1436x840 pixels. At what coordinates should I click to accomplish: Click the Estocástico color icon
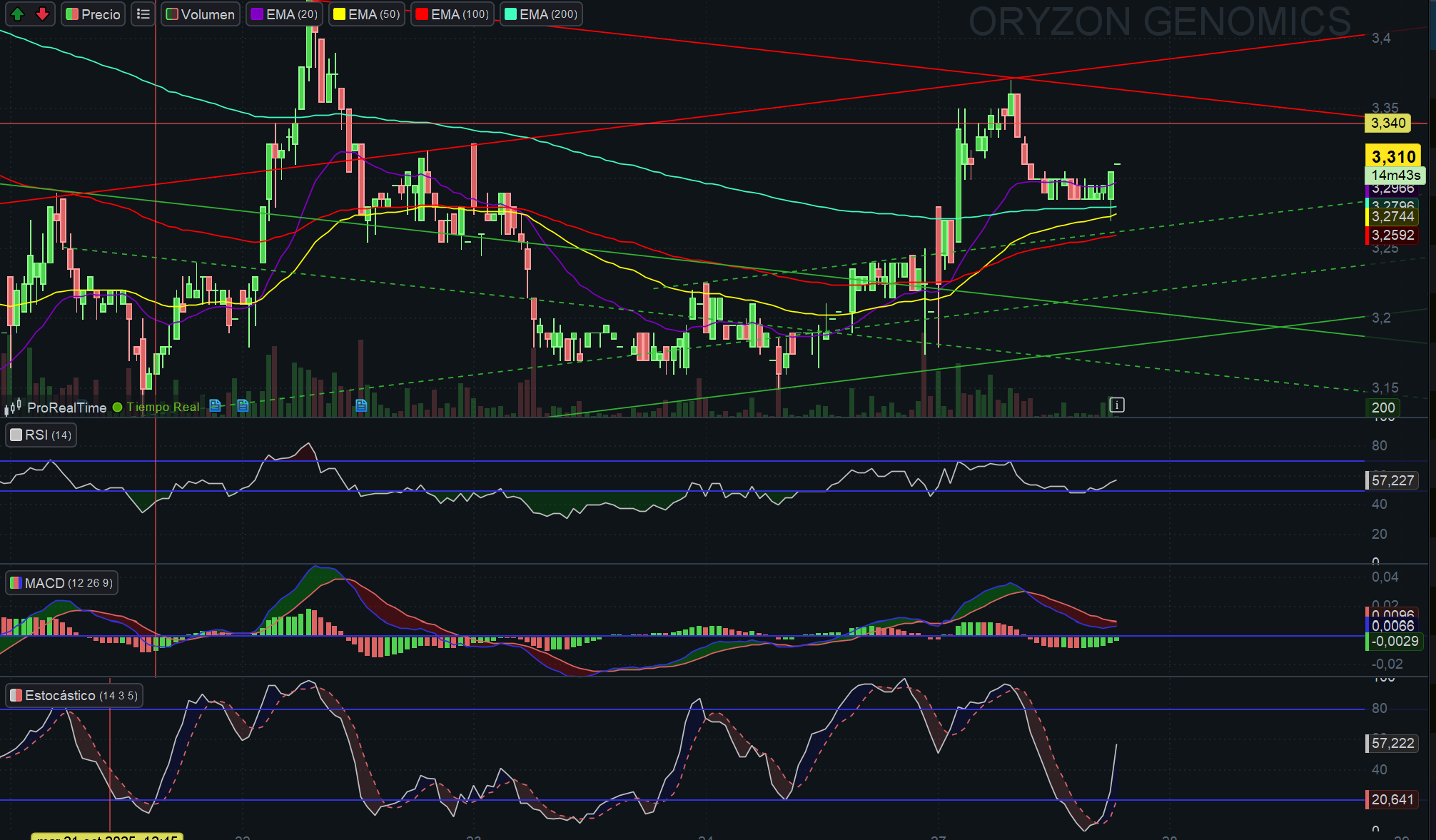point(16,696)
